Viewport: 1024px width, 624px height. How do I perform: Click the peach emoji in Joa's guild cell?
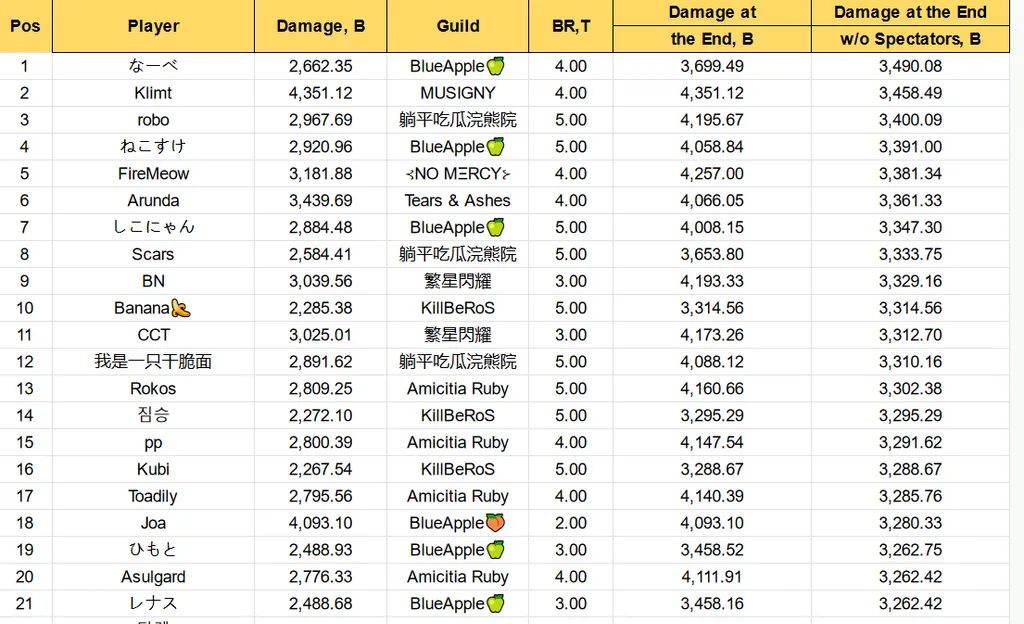[x=496, y=523]
